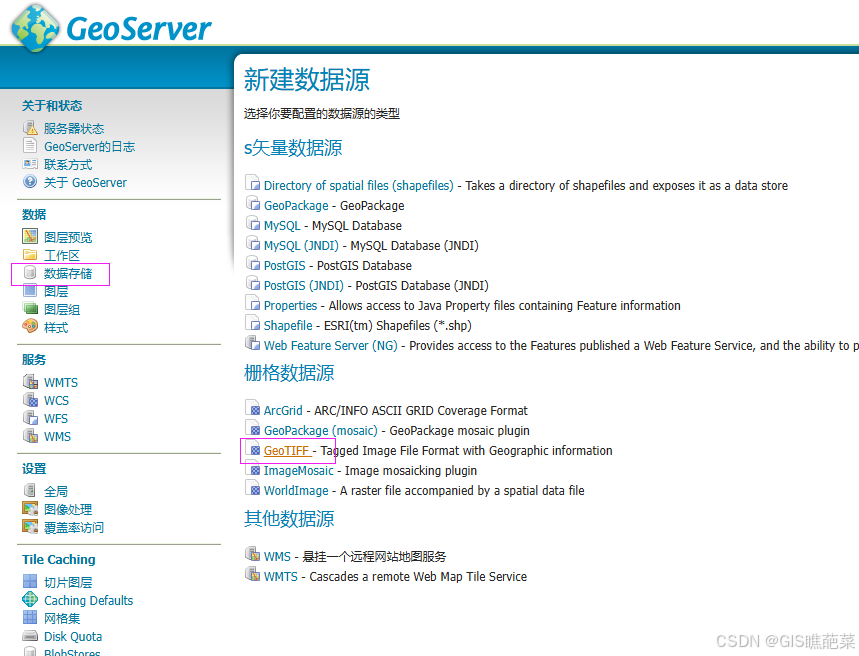Select the Shapefile data source link

click(x=288, y=326)
